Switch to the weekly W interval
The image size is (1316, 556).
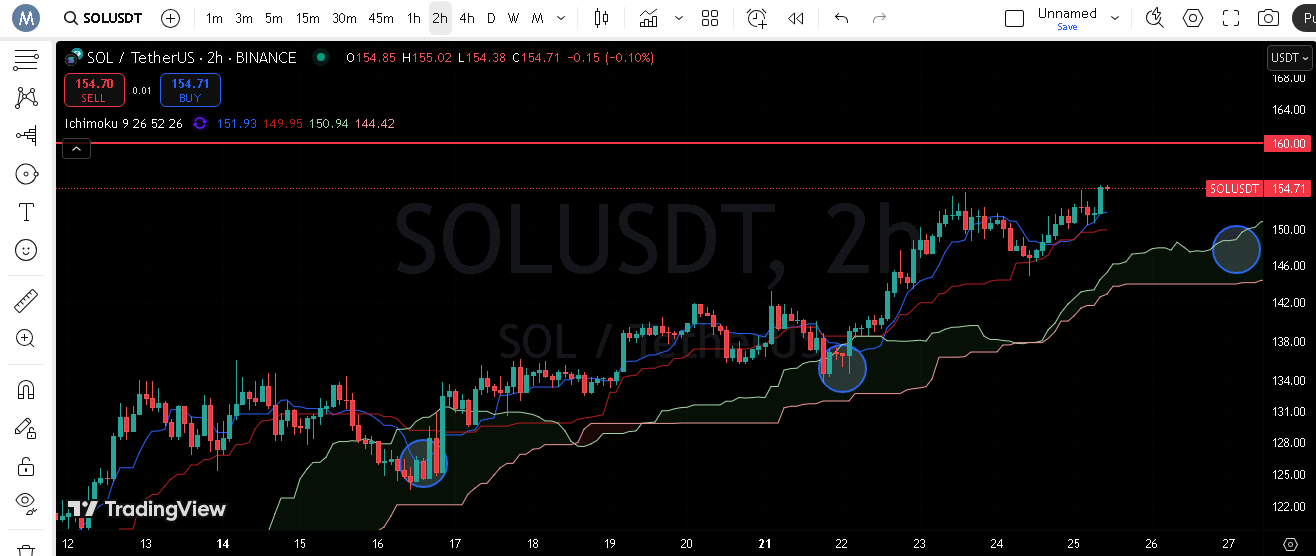[x=513, y=18]
